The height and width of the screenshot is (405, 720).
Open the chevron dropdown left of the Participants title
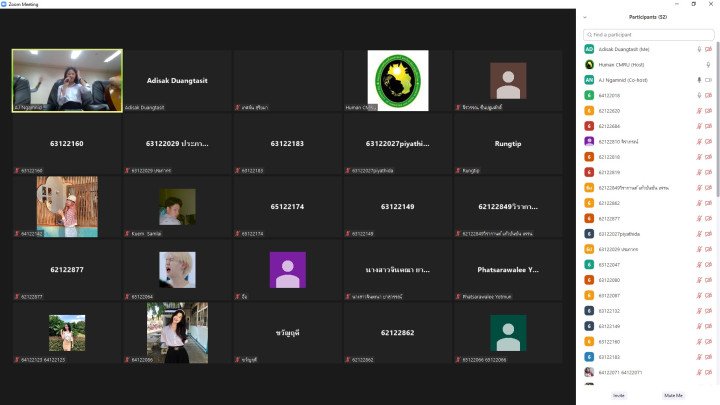click(585, 17)
